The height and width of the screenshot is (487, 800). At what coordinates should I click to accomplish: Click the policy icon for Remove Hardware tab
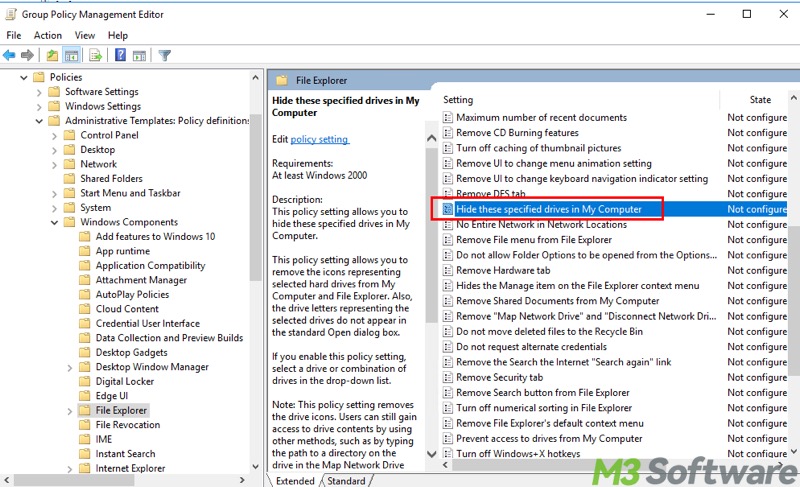pos(448,271)
